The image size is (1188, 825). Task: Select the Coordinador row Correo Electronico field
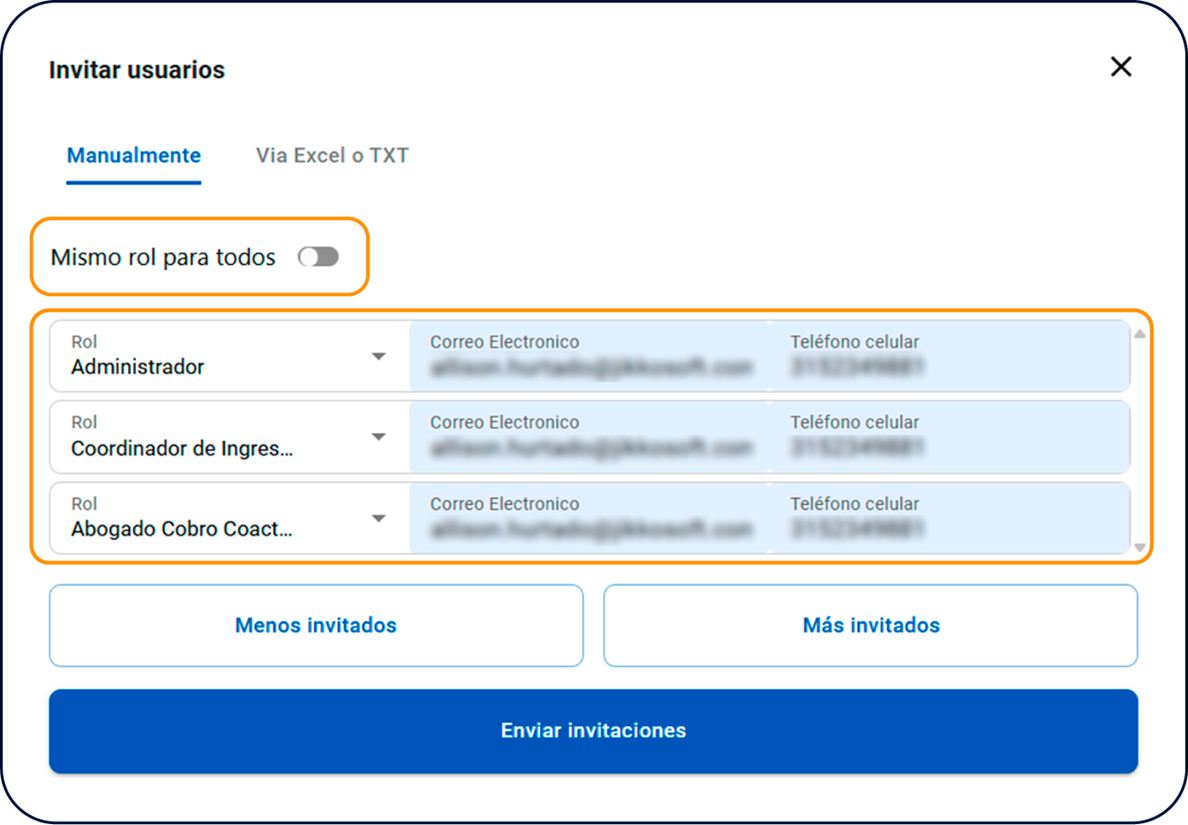pyautogui.click(x=590, y=439)
